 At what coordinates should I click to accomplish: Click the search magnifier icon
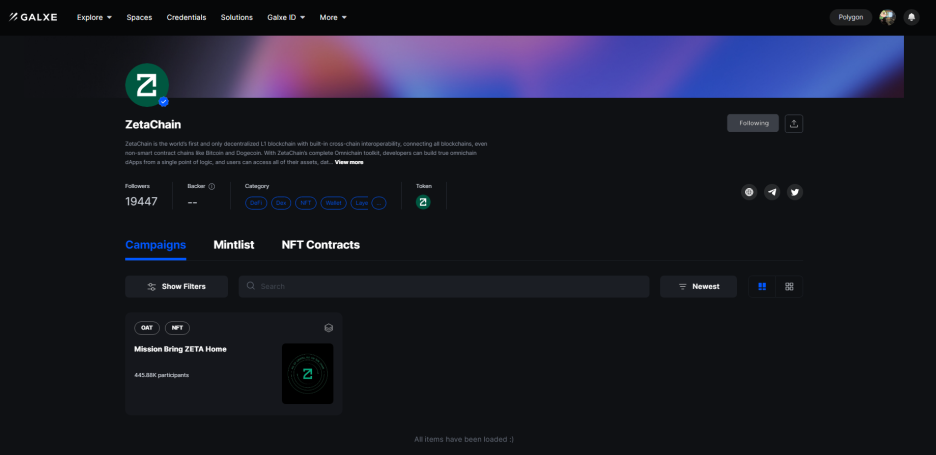click(x=251, y=286)
